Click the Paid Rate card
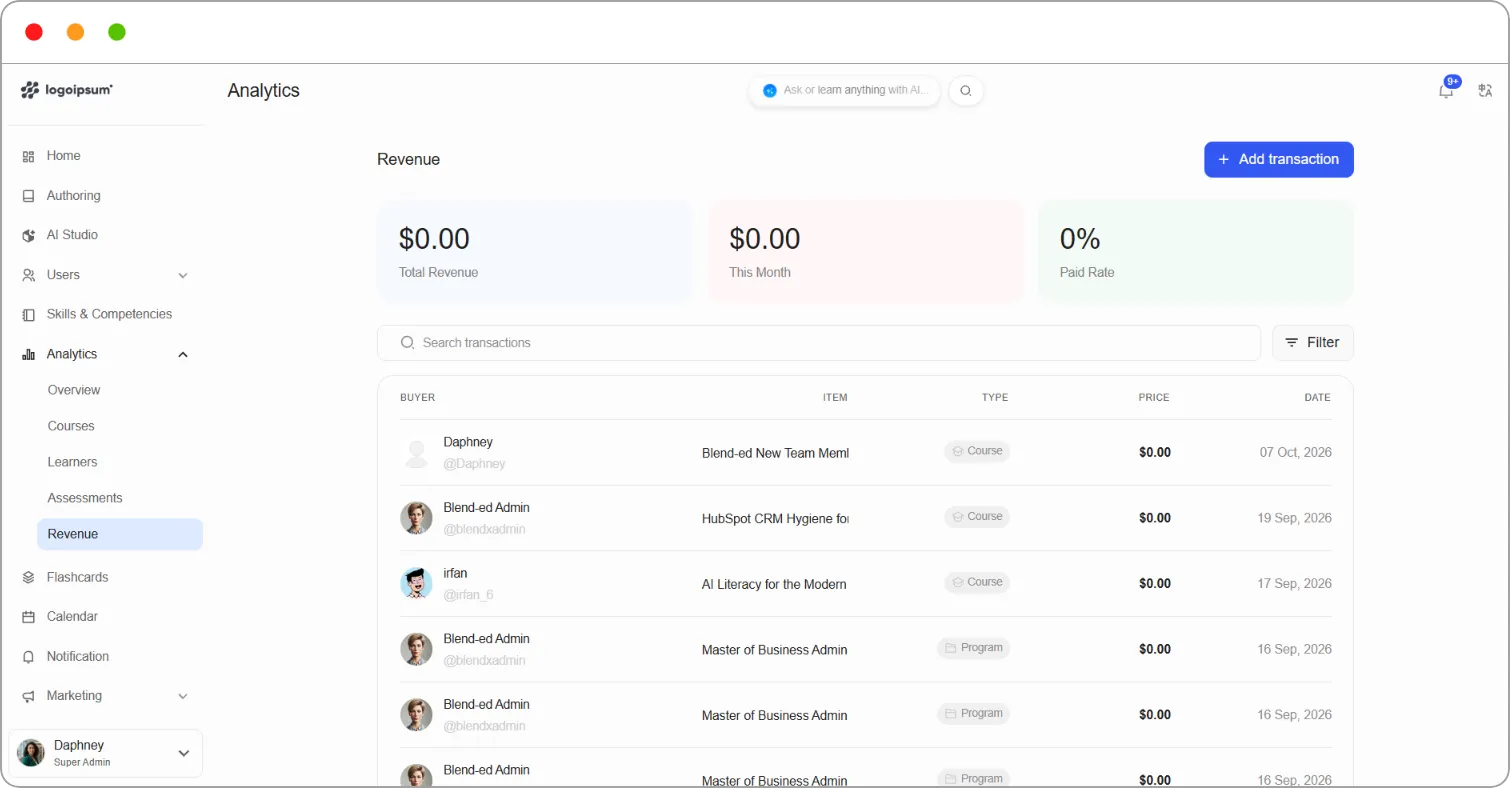 (x=1196, y=251)
